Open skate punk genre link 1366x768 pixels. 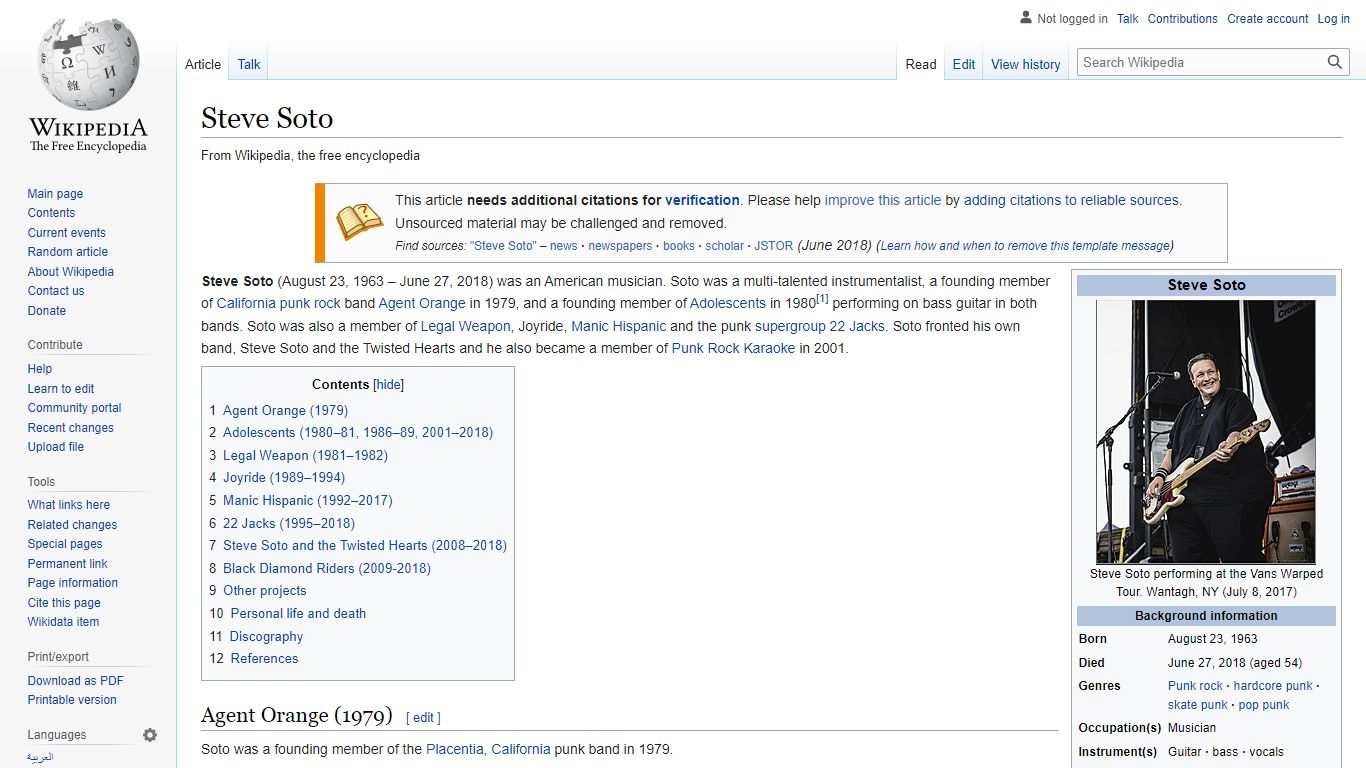pos(1197,705)
